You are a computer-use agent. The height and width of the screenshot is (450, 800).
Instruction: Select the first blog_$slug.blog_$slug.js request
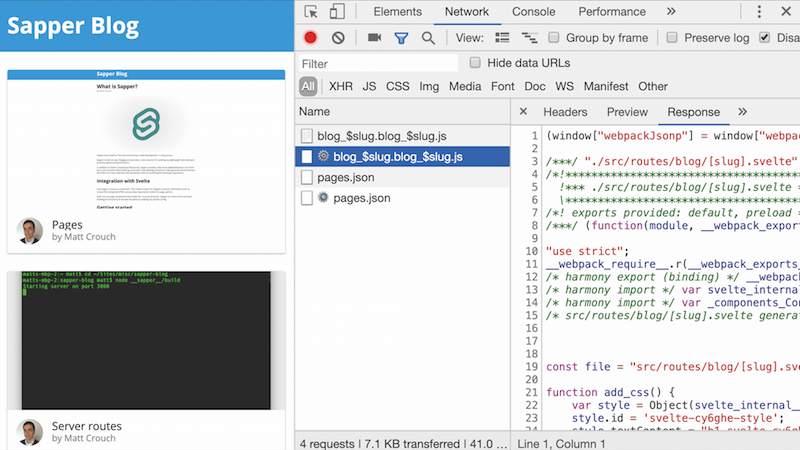point(402,136)
